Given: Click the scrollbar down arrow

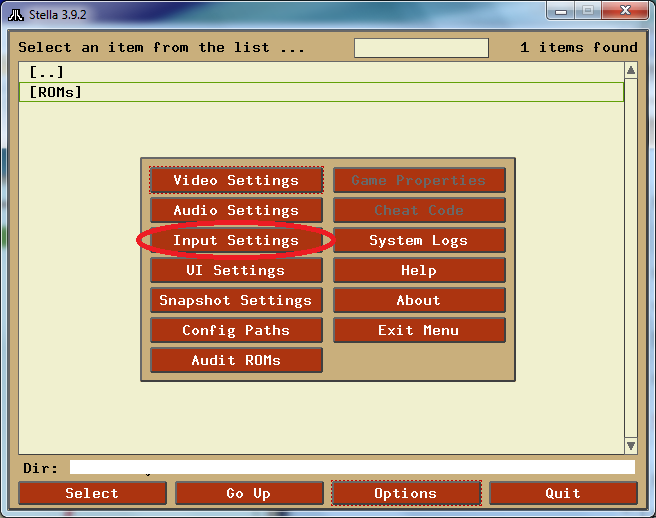Looking at the screenshot, I should [631, 446].
